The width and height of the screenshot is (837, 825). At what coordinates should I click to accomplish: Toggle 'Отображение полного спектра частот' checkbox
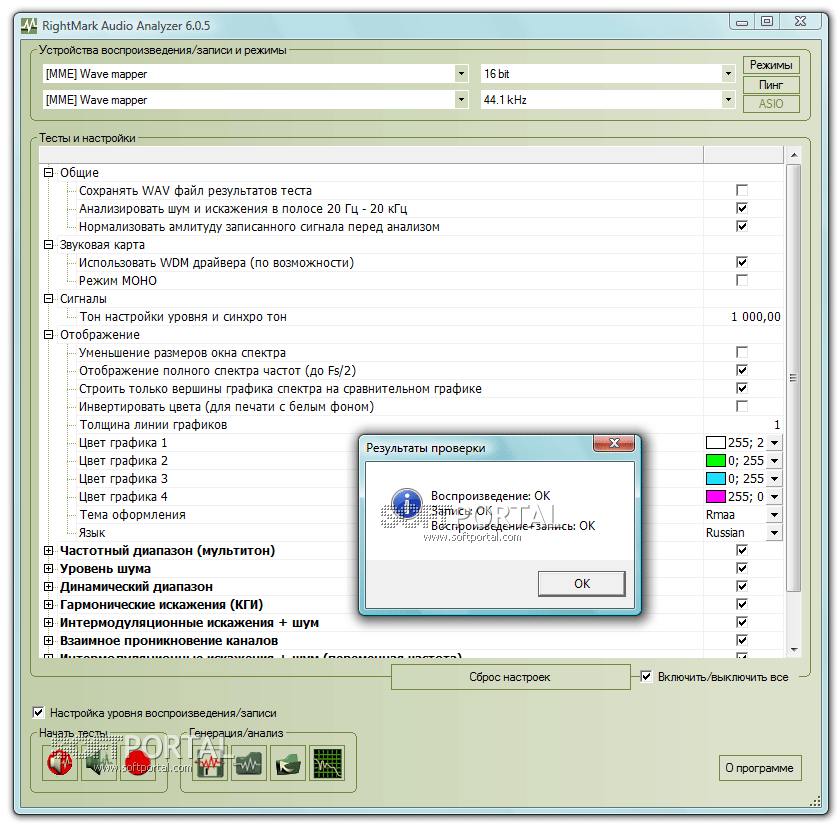pyautogui.click(x=742, y=370)
